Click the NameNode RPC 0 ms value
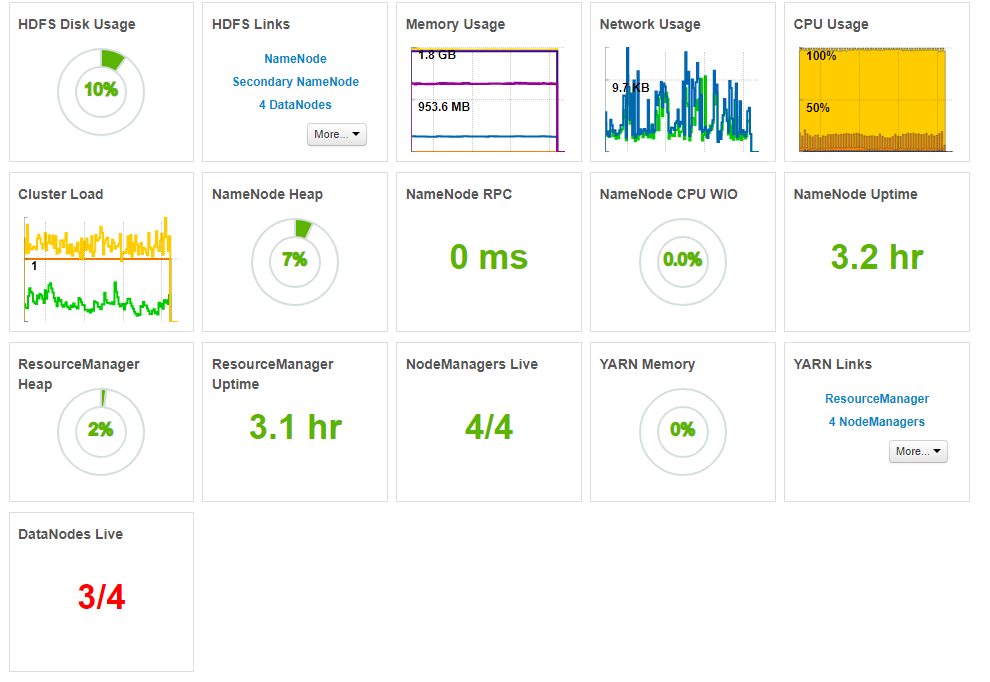990x682 pixels. click(x=489, y=257)
